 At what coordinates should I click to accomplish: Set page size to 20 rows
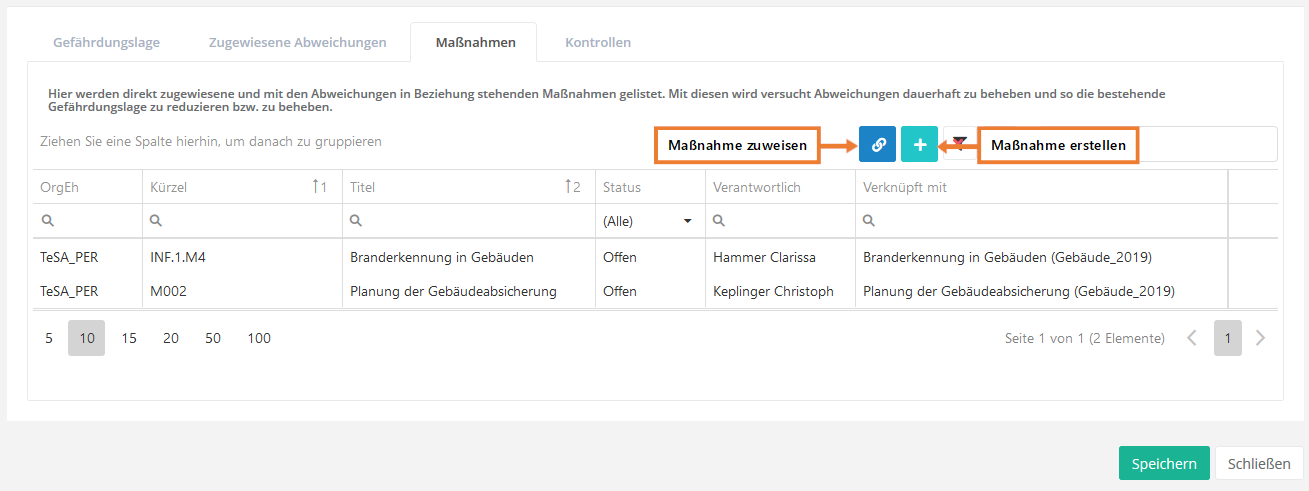coord(171,338)
